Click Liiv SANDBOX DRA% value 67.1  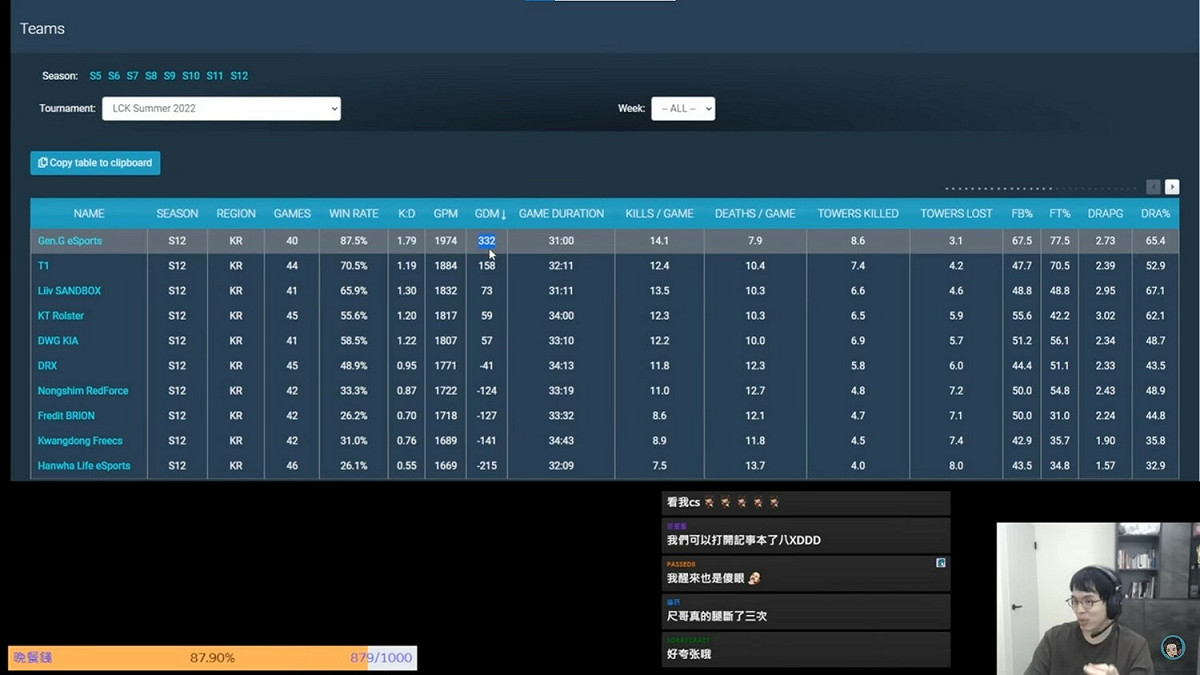coord(1155,291)
